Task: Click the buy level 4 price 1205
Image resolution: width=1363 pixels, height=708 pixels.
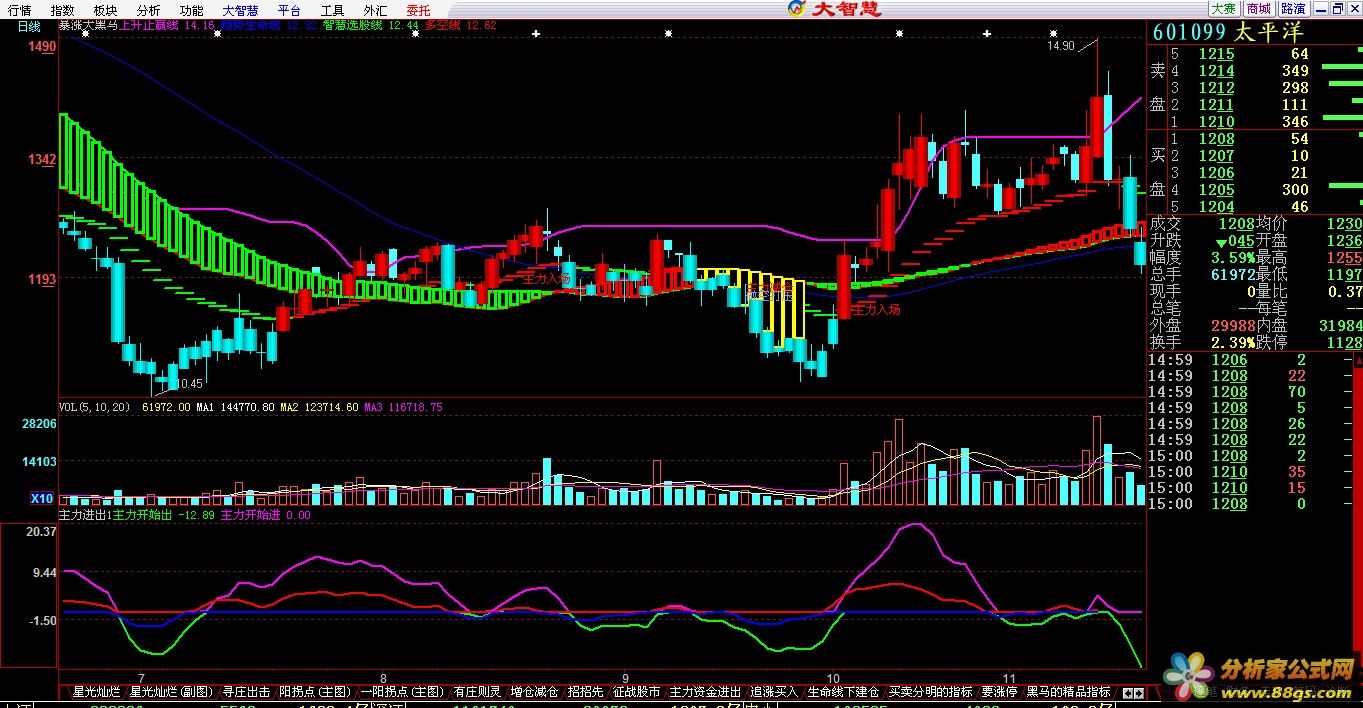Action: [1217, 190]
